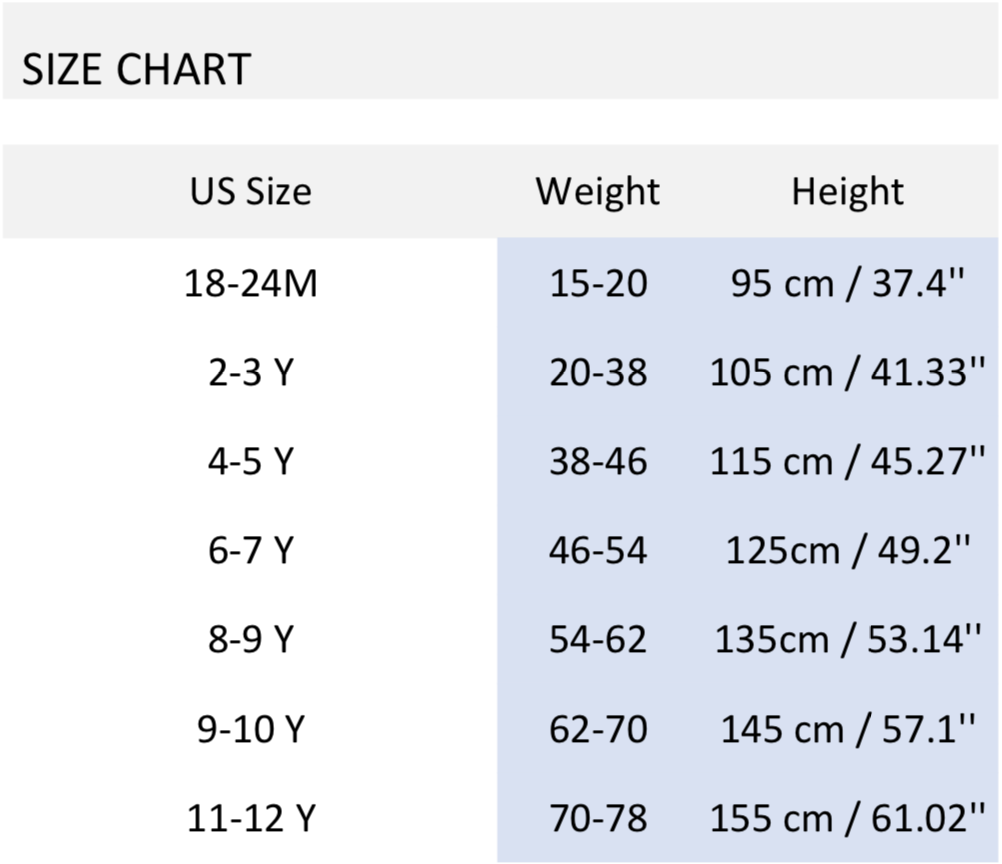Select the 6-7 Y size cell
Screen dimensions: 1002x864
(x=250, y=551)
